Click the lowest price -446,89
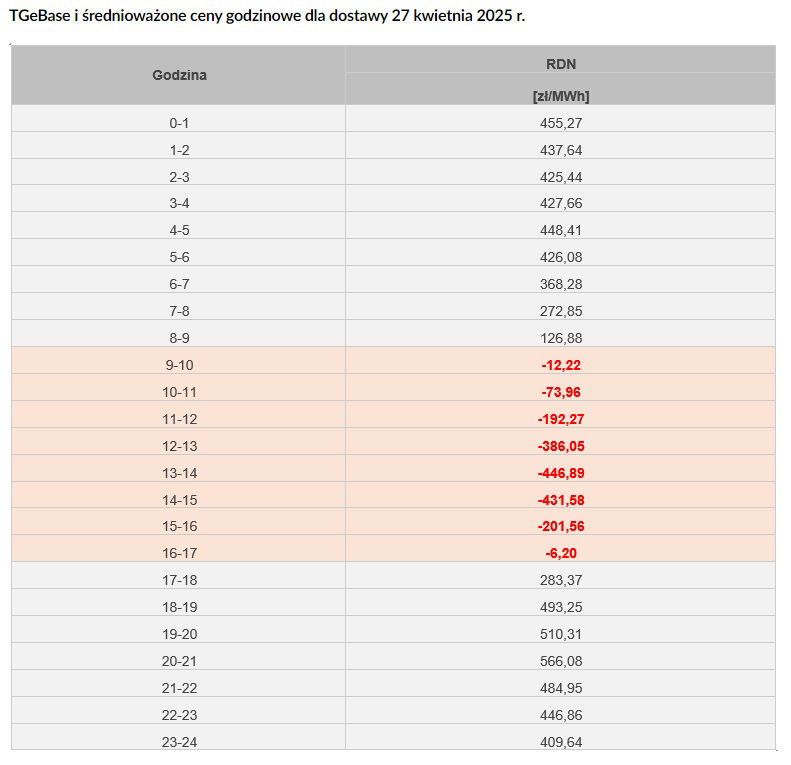This screenshot has width=791, height=765. pos(560,473)
